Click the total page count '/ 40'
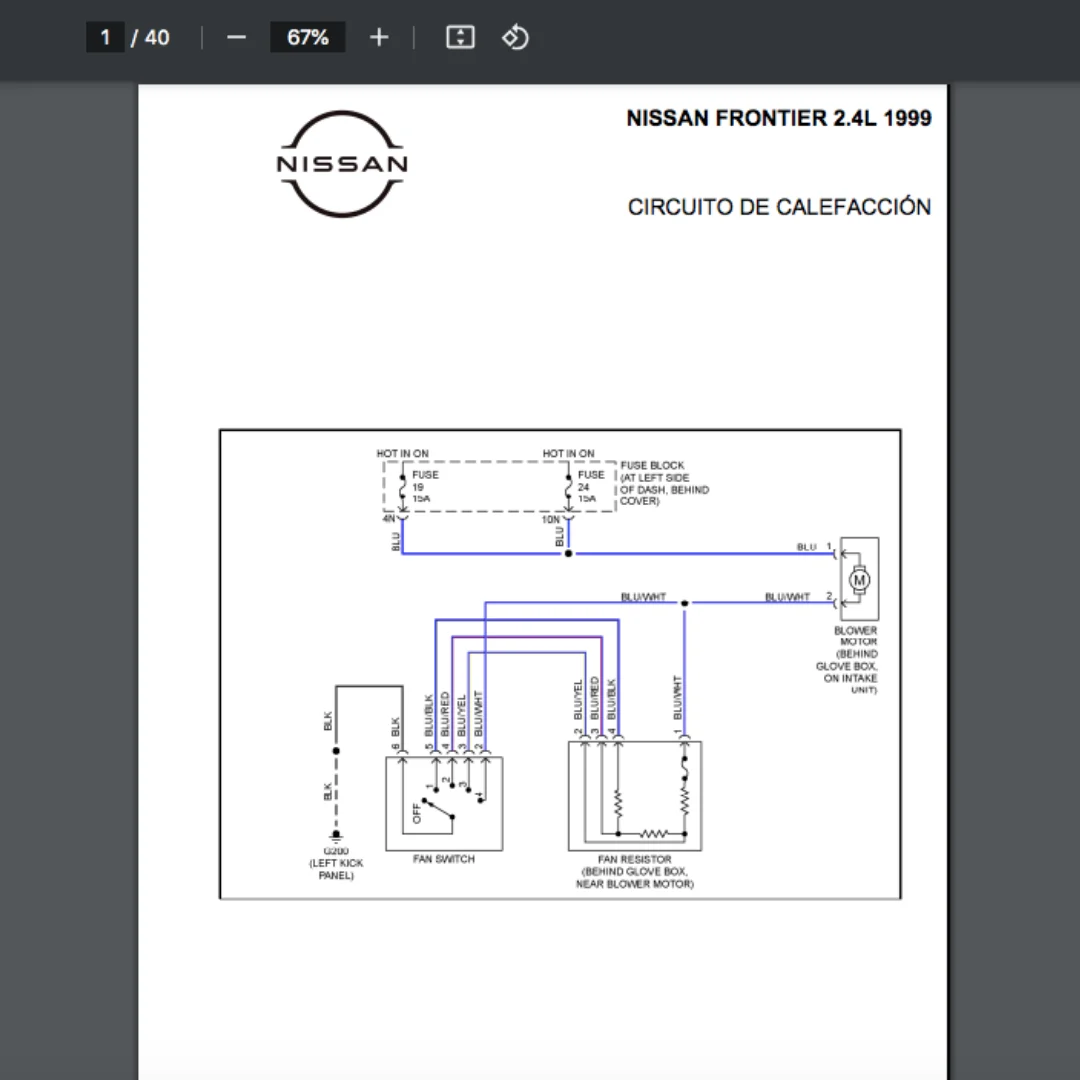 click(150, 37)
